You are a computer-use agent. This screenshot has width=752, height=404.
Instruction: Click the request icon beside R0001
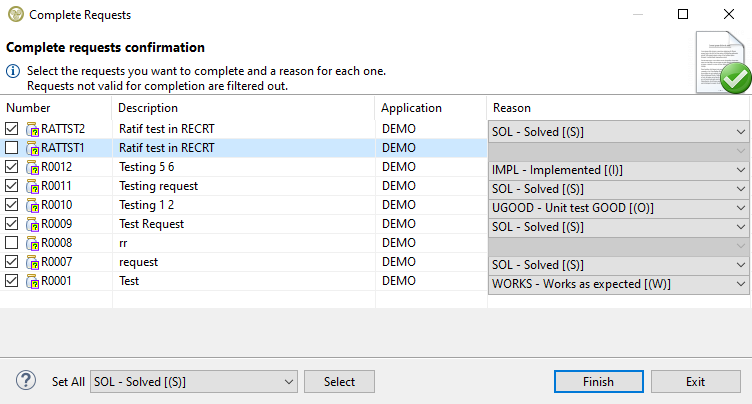[32, 281]
